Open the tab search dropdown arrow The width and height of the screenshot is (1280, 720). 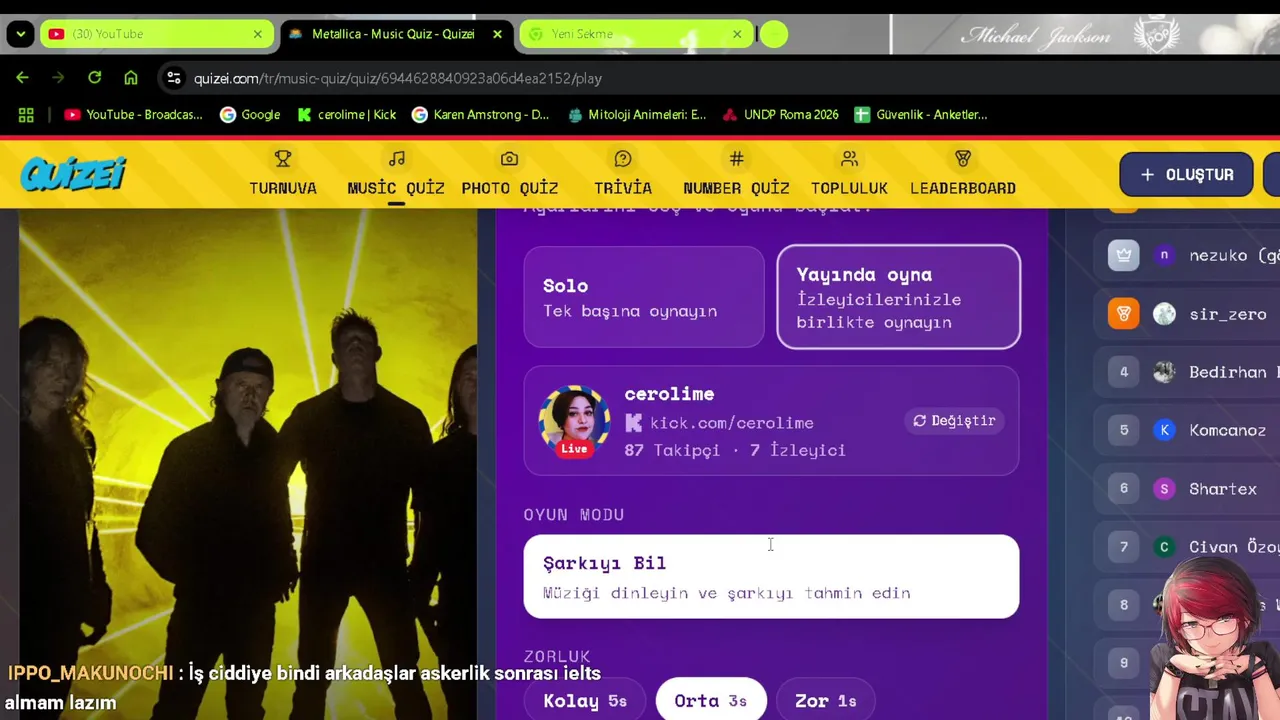click(x=20, y=34)
